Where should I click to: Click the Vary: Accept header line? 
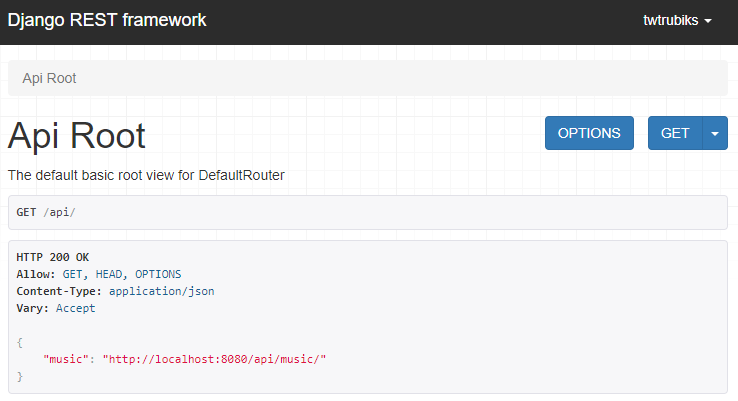(x=56, y=308)
